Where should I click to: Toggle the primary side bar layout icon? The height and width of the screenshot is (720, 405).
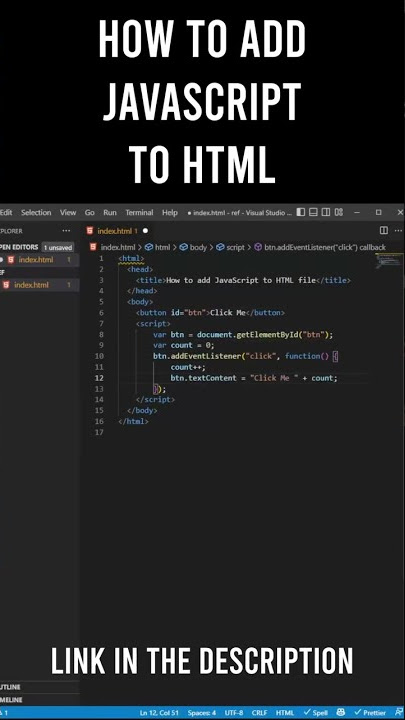click(301, 212)
